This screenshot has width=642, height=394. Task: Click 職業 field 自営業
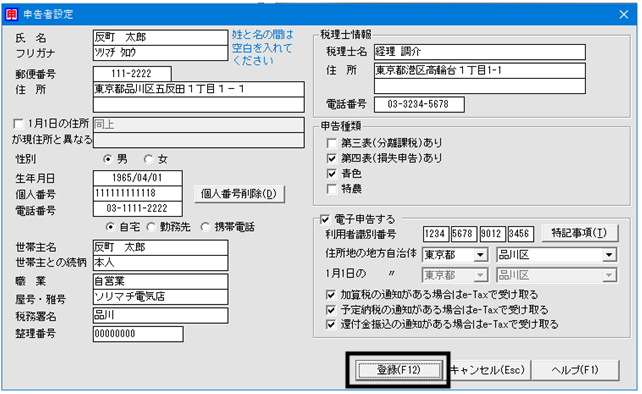pyautogui.click(x=160, y=281)
